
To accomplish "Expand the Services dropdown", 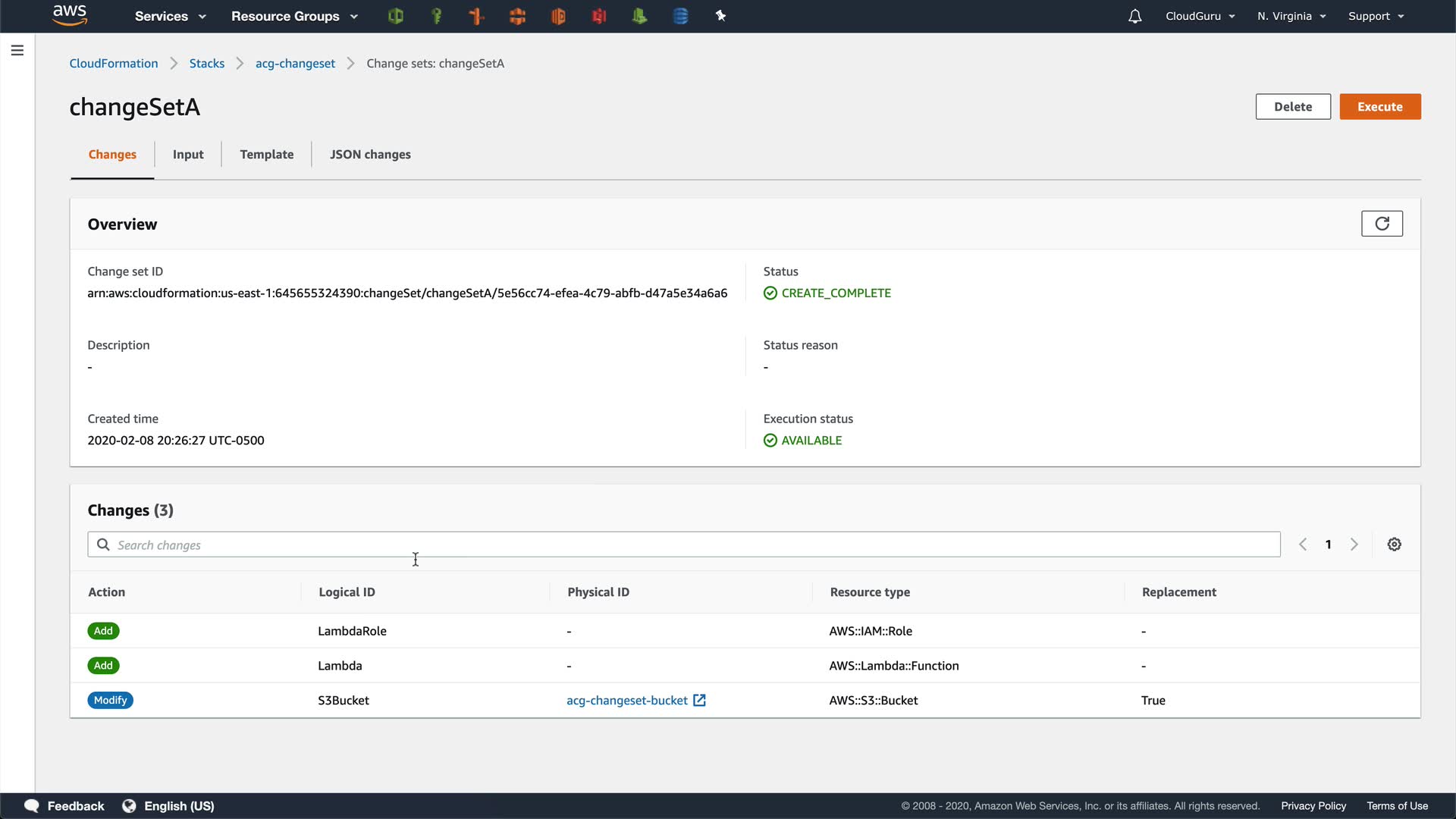I will coord(170,16).
